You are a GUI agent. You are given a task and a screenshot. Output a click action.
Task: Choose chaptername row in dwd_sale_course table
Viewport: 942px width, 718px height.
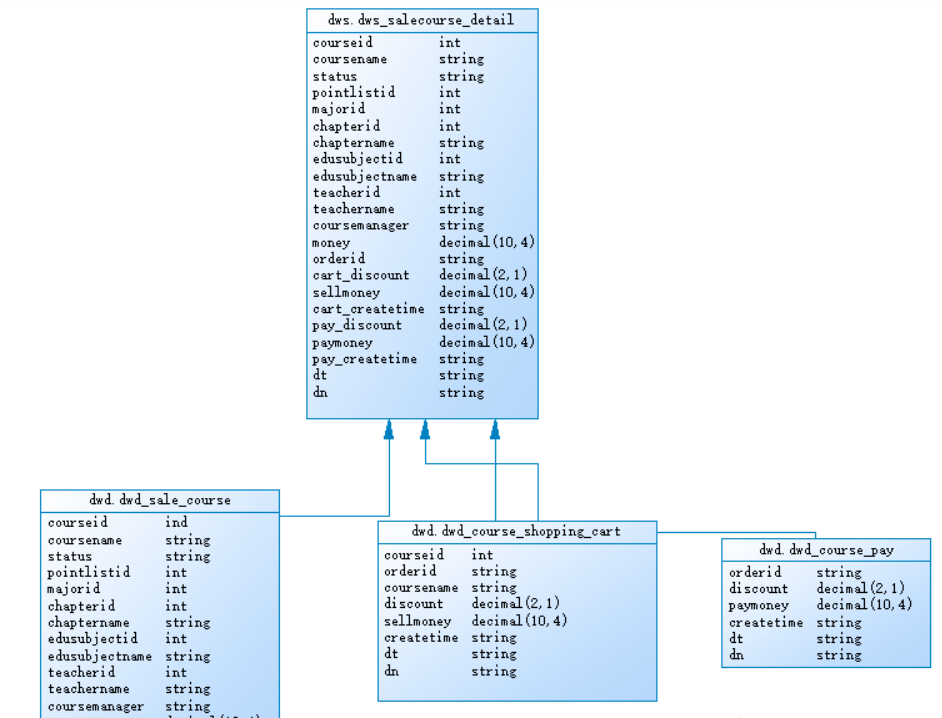click(x=160, y=622)
